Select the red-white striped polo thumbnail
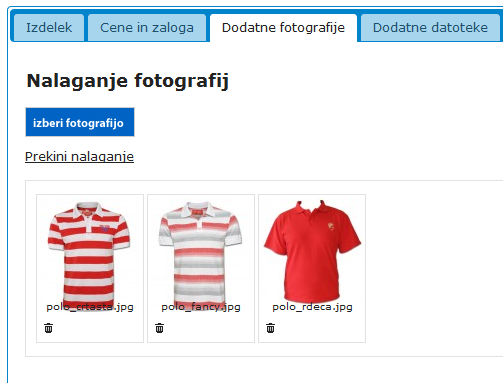 tap(89, 252)
